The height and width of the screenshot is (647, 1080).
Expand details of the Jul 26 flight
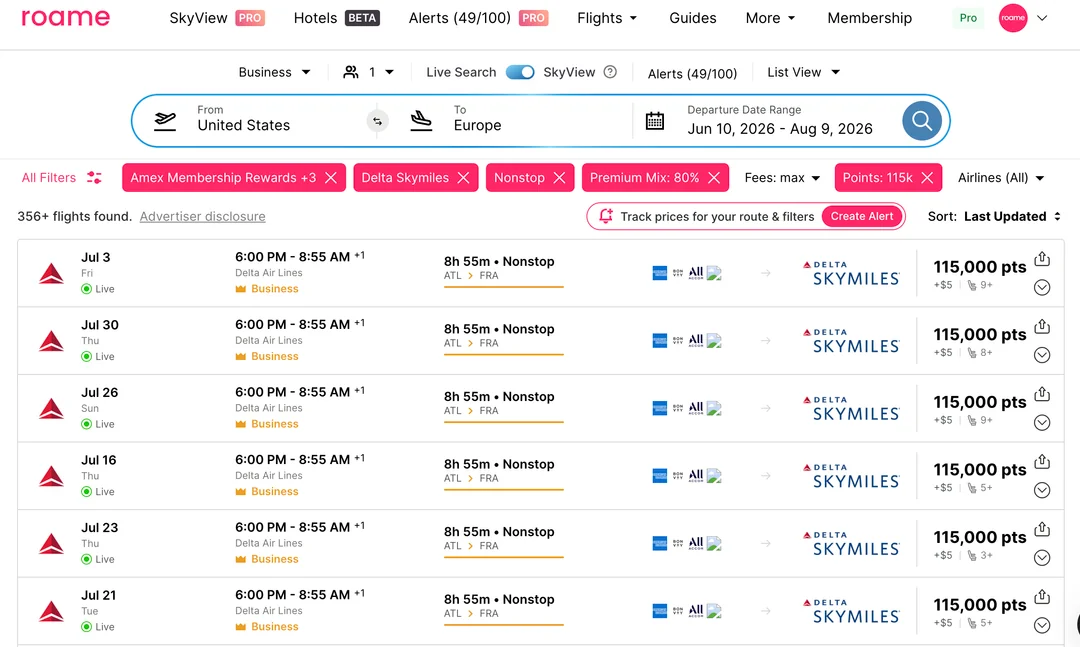pyautogui.click(x=1042, y=422)
